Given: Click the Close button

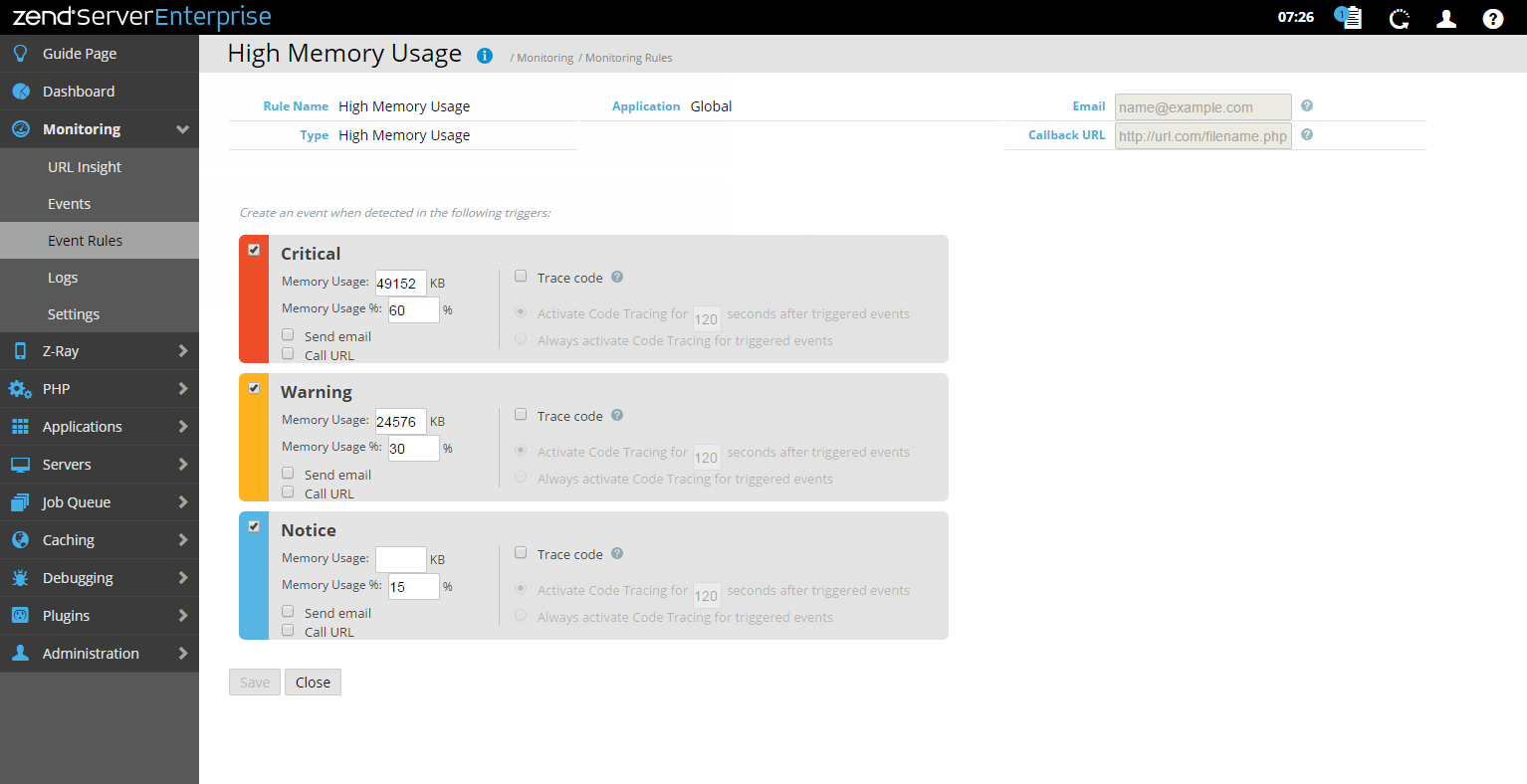Looking at the screenshot, I should (313, 683).
